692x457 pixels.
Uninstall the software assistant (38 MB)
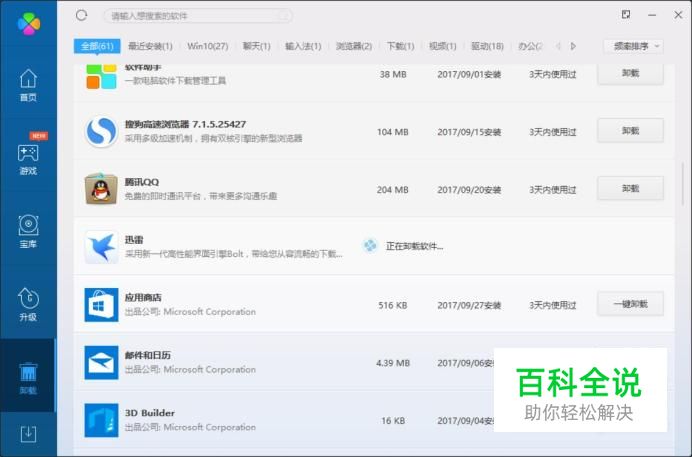(630, 73)
